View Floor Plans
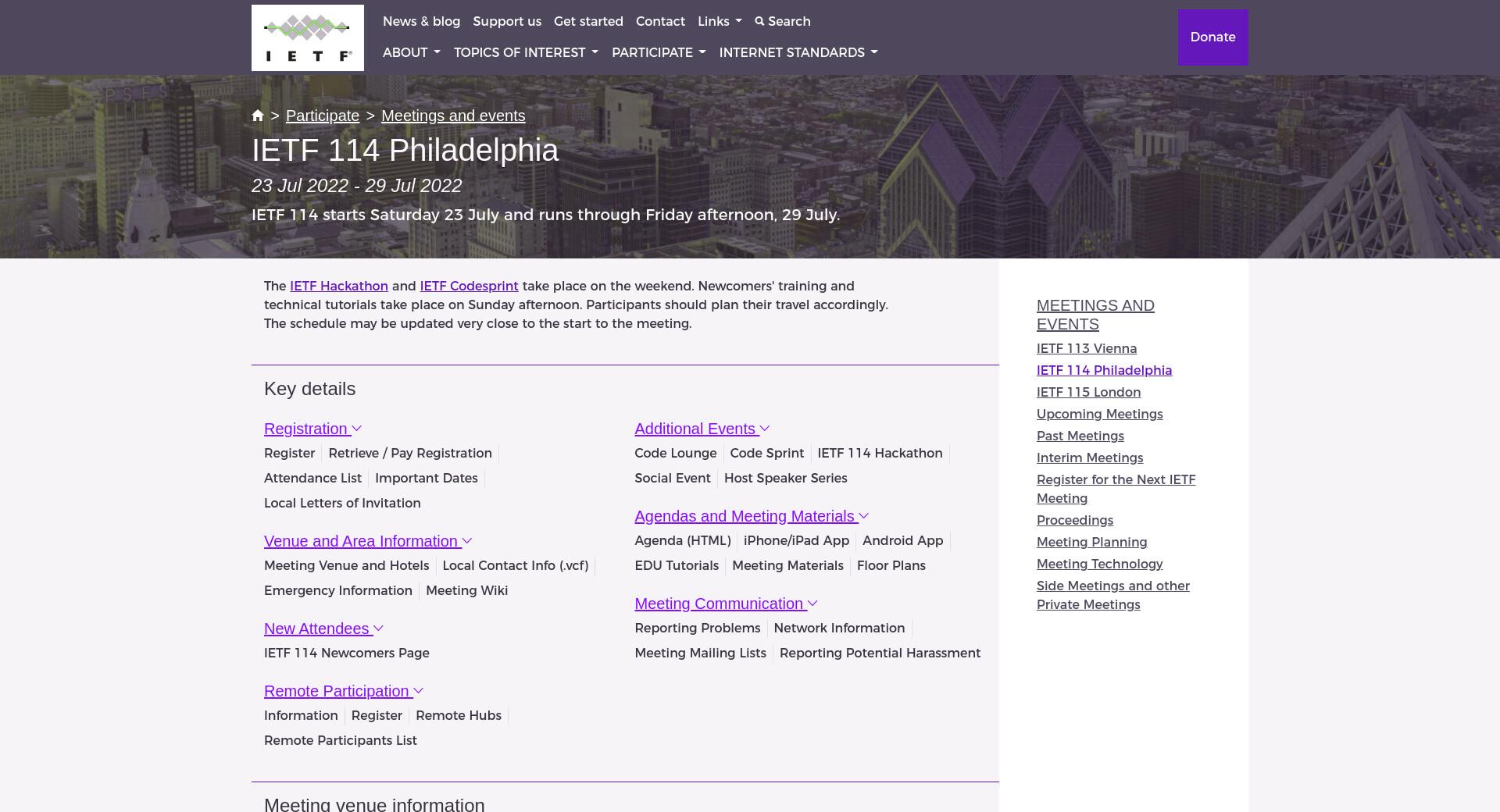1500x812 pixels. point(891,565)
